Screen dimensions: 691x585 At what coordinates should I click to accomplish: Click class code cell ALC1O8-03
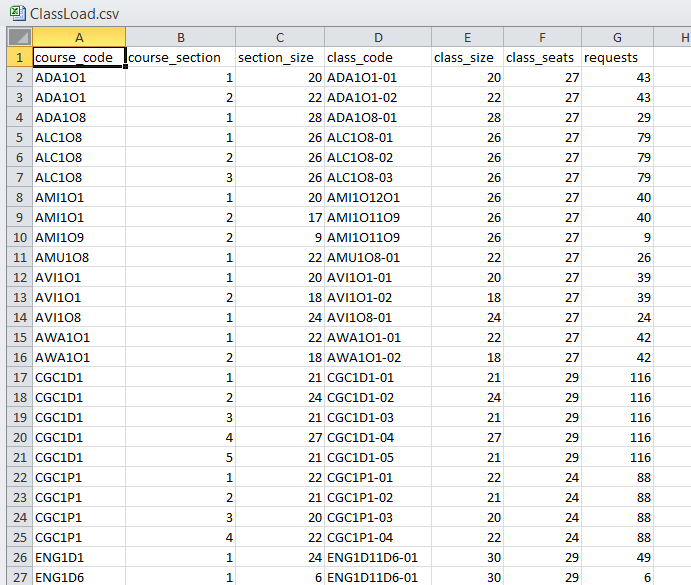(377, 177)
